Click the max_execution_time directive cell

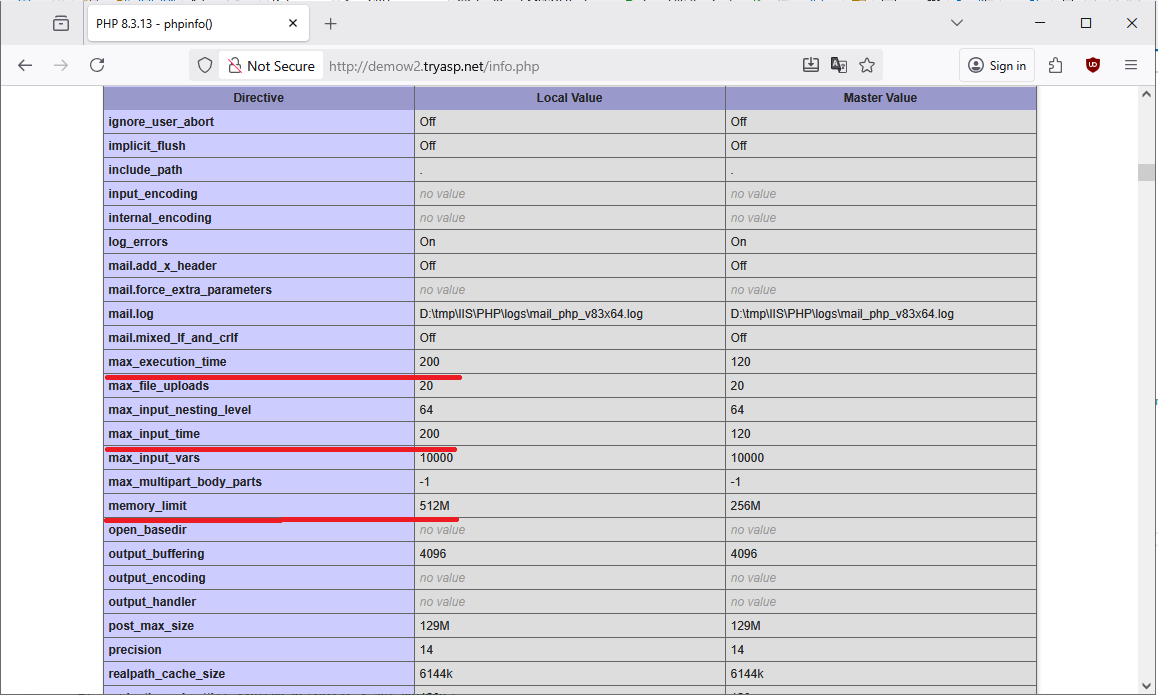(167, 362)
